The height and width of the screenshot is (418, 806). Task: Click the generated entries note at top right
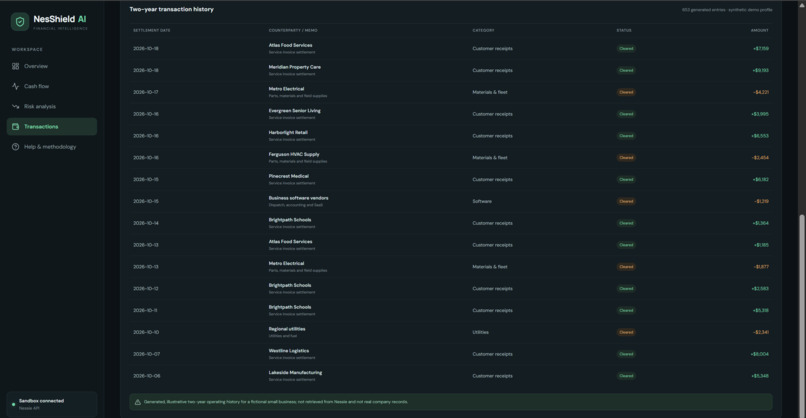(x=727, y=10)
